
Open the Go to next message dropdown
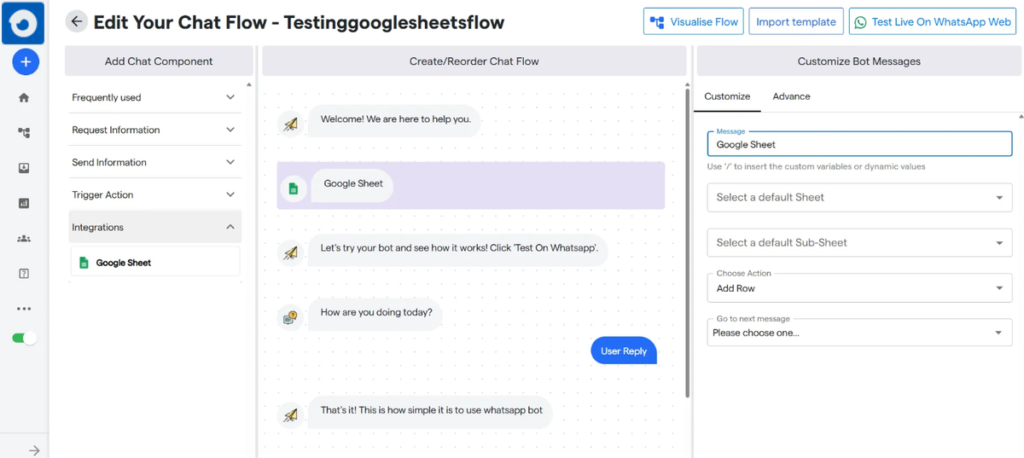859,333
